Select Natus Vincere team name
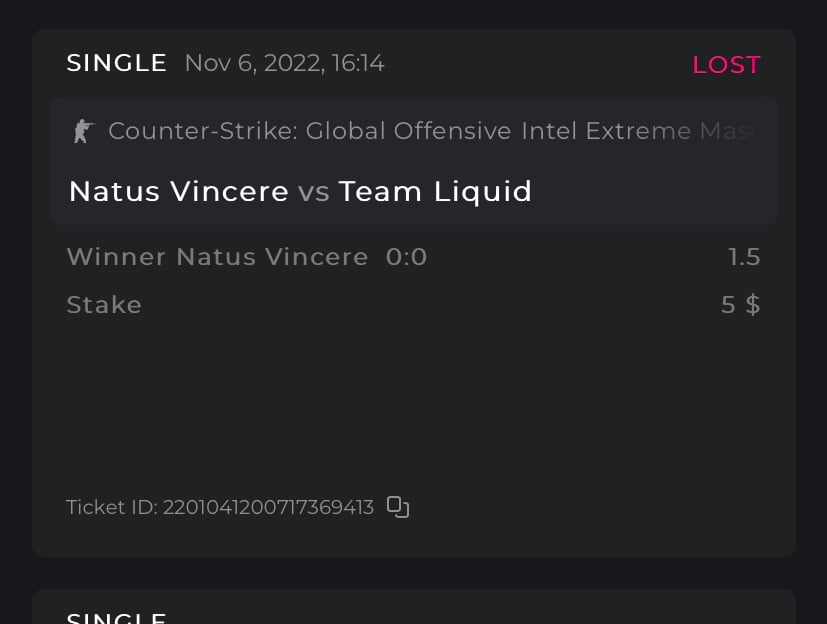The image size is (827, 624). [178, 191]
